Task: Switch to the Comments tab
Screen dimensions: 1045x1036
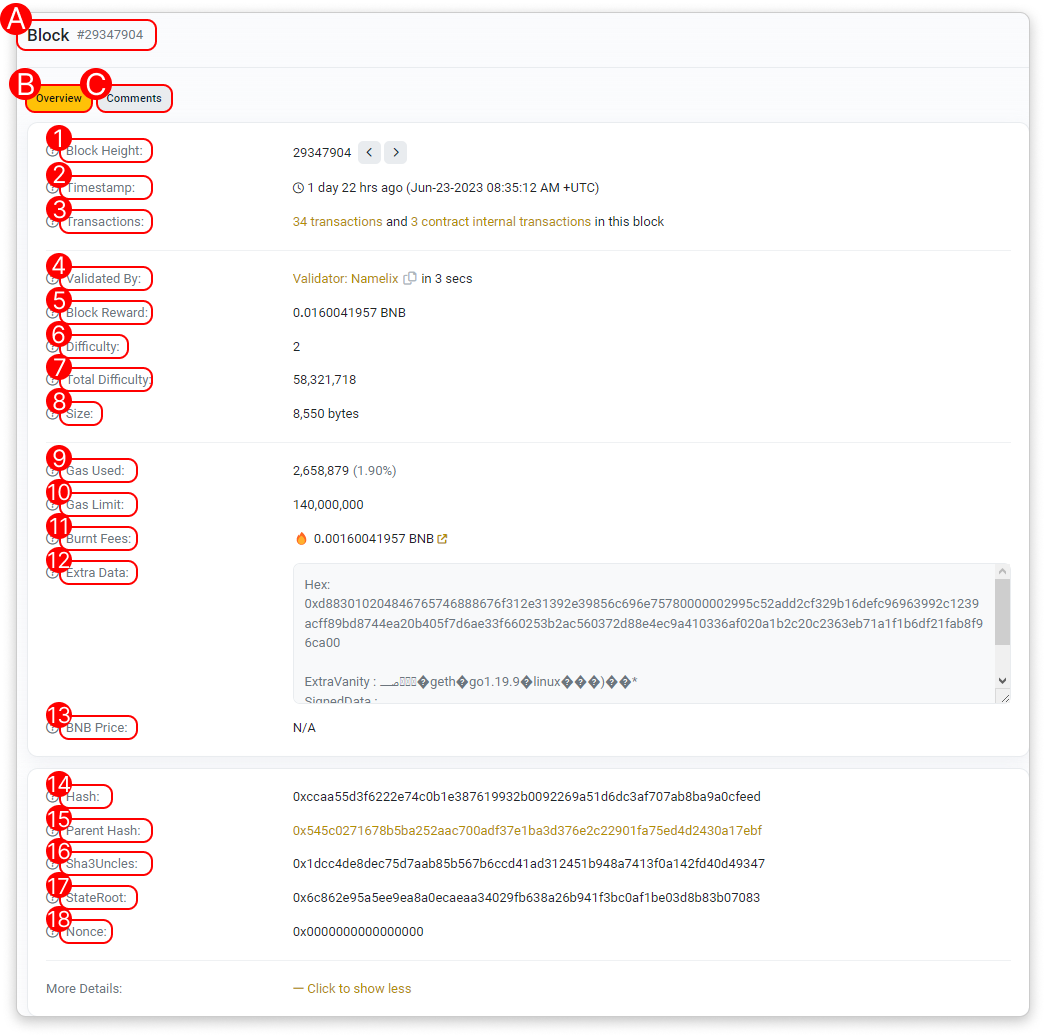Action: [134, 98]
